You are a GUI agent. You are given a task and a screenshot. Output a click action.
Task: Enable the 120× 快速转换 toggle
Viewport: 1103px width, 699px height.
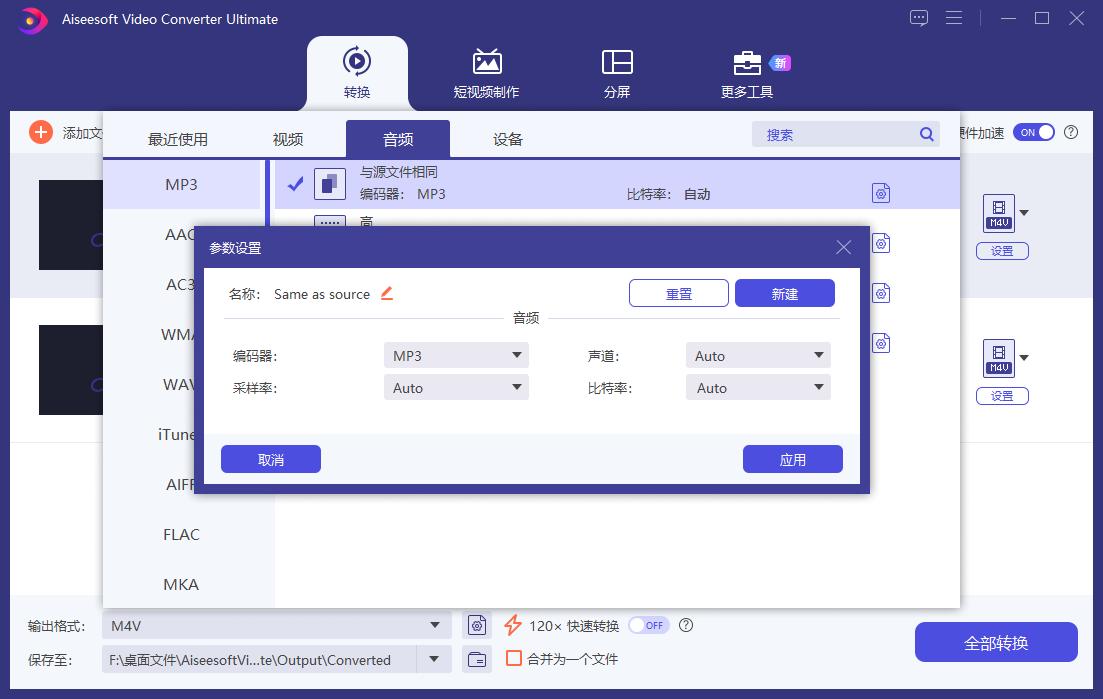click(x=648, y=624)
